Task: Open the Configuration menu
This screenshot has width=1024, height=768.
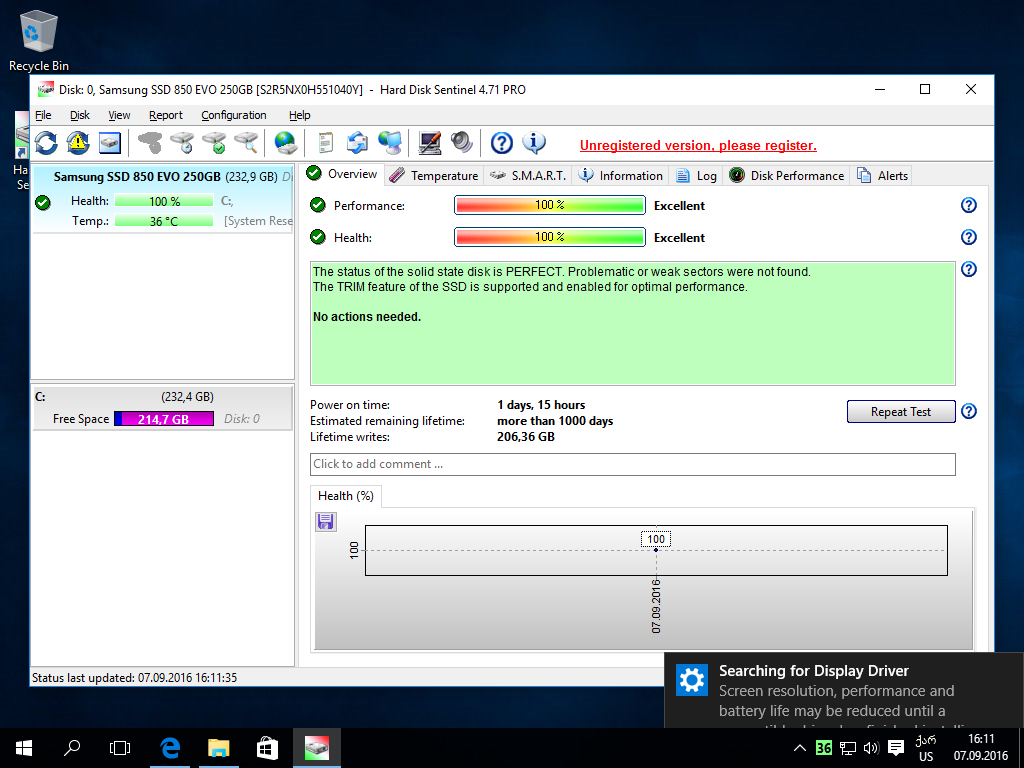Action: pyautogui.click(x=233, y=115)
